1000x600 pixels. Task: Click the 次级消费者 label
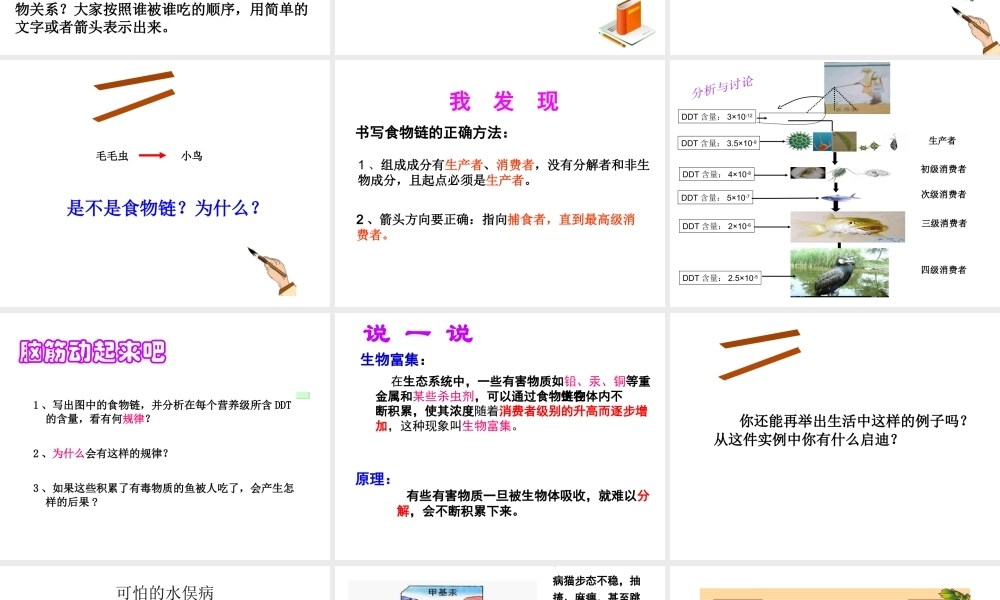coord(943,194)
